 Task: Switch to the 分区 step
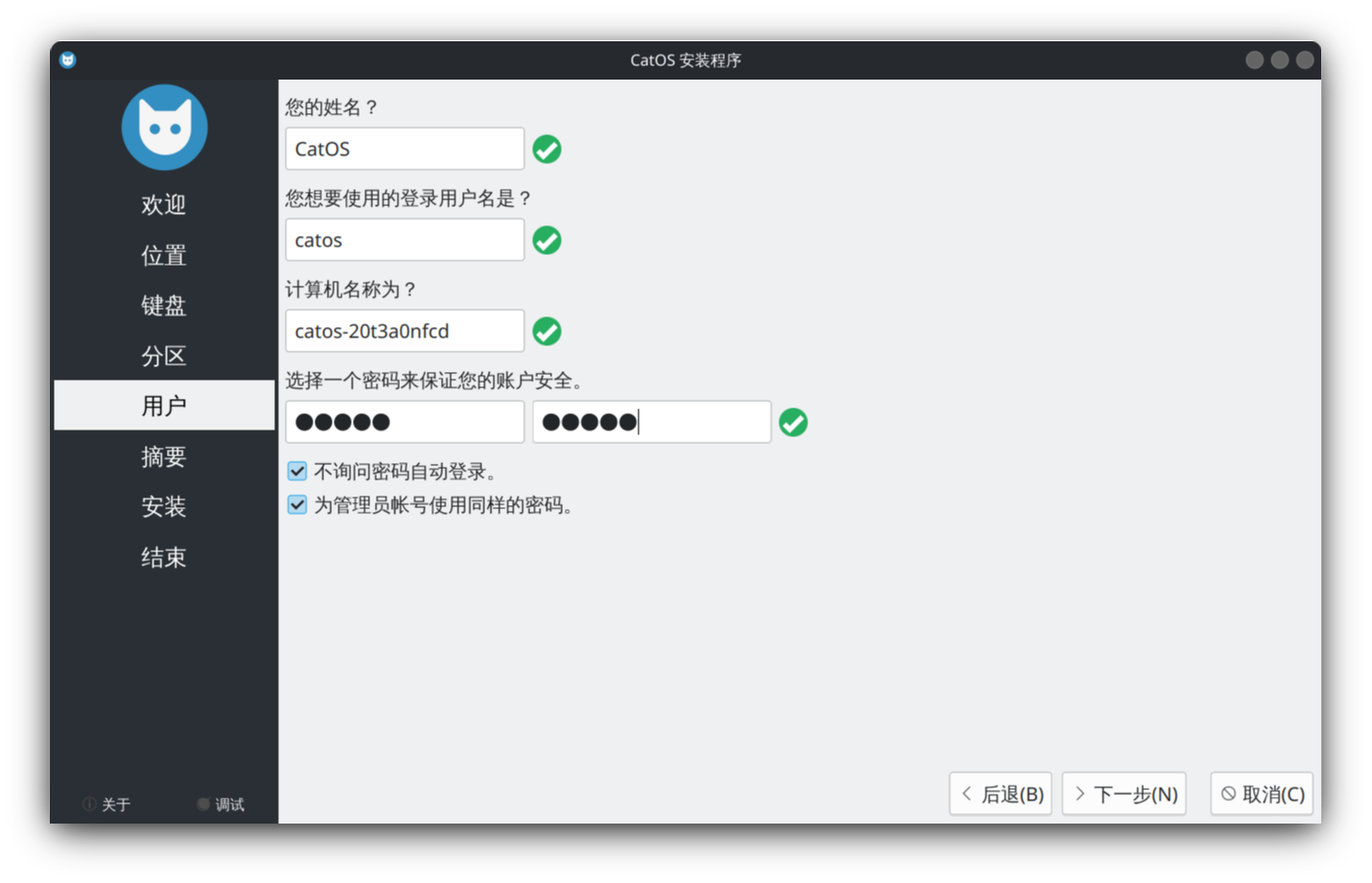164,356
